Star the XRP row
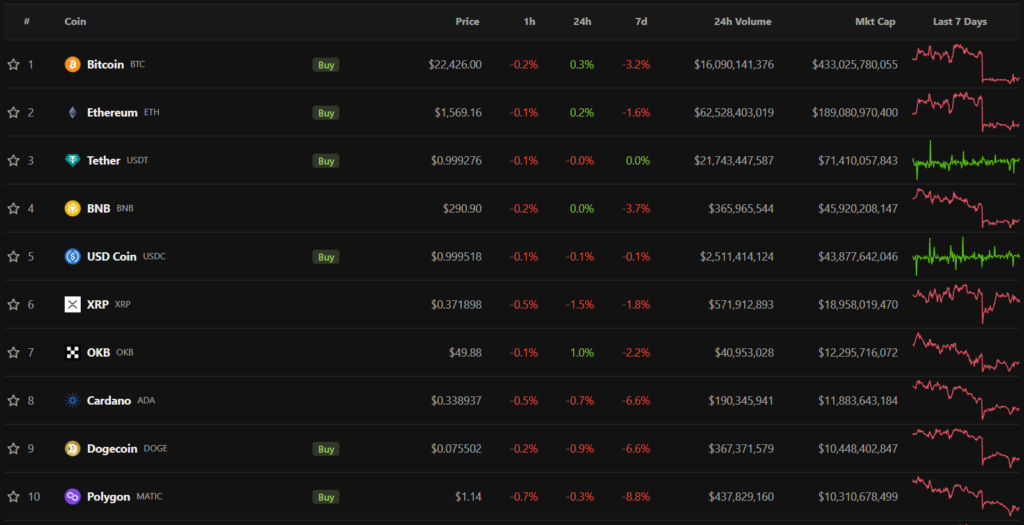The height and width of the screenshot is (525, 1024). [x=13, y=304]
